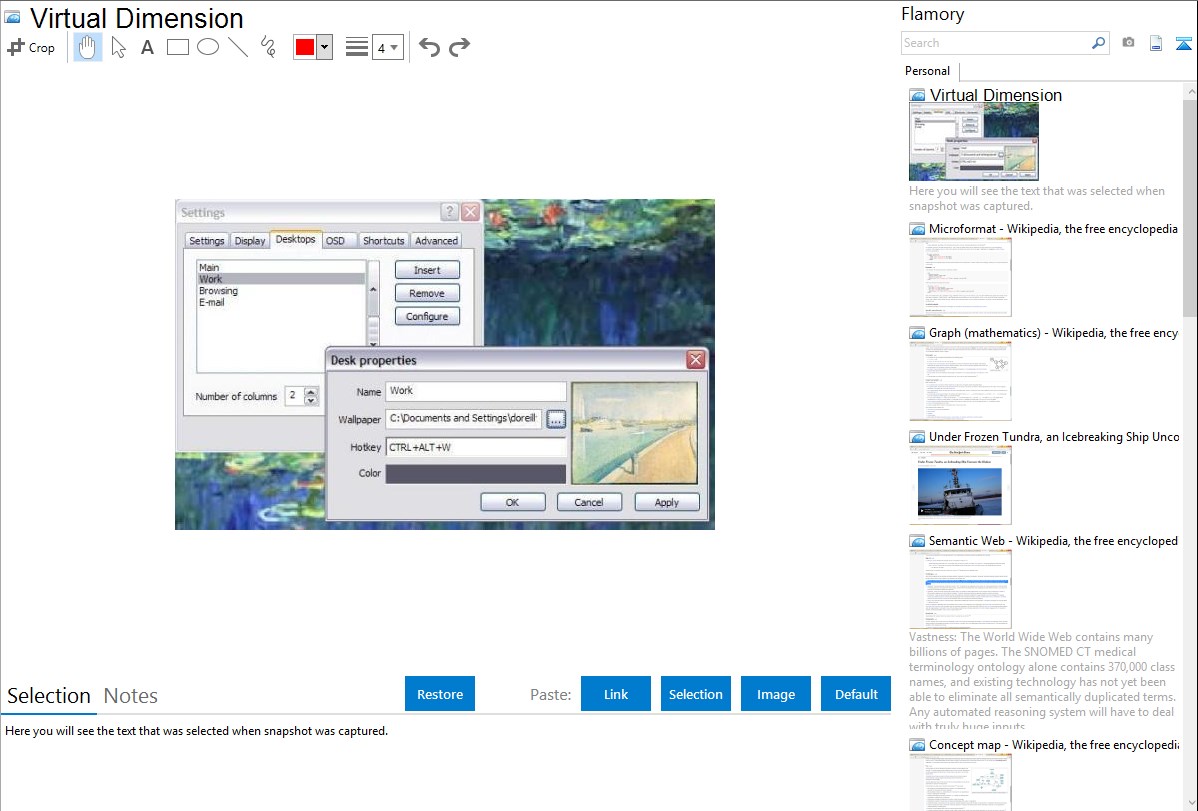Undo the last edit
1198x811 pixels.
coord(429,47)
